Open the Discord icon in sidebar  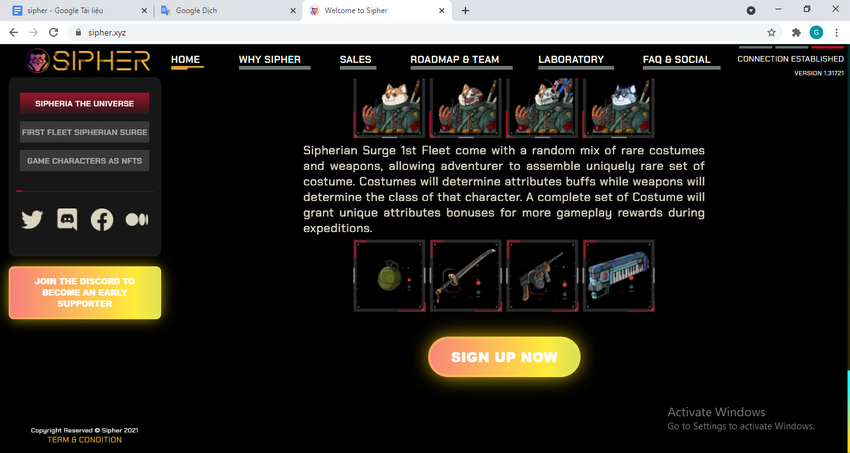tap(67, 219)
